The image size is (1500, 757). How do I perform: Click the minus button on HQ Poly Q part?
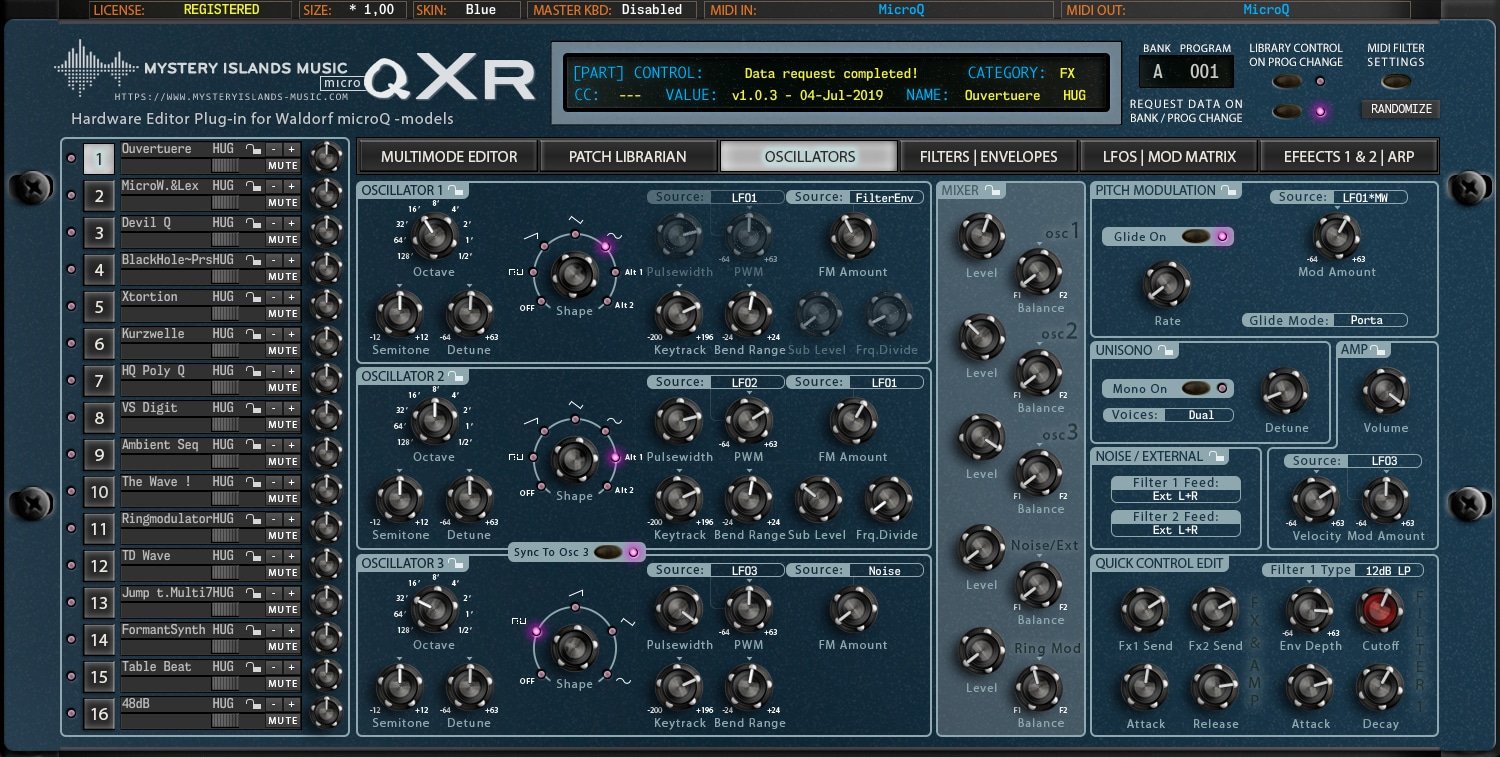tap(273, 371)
